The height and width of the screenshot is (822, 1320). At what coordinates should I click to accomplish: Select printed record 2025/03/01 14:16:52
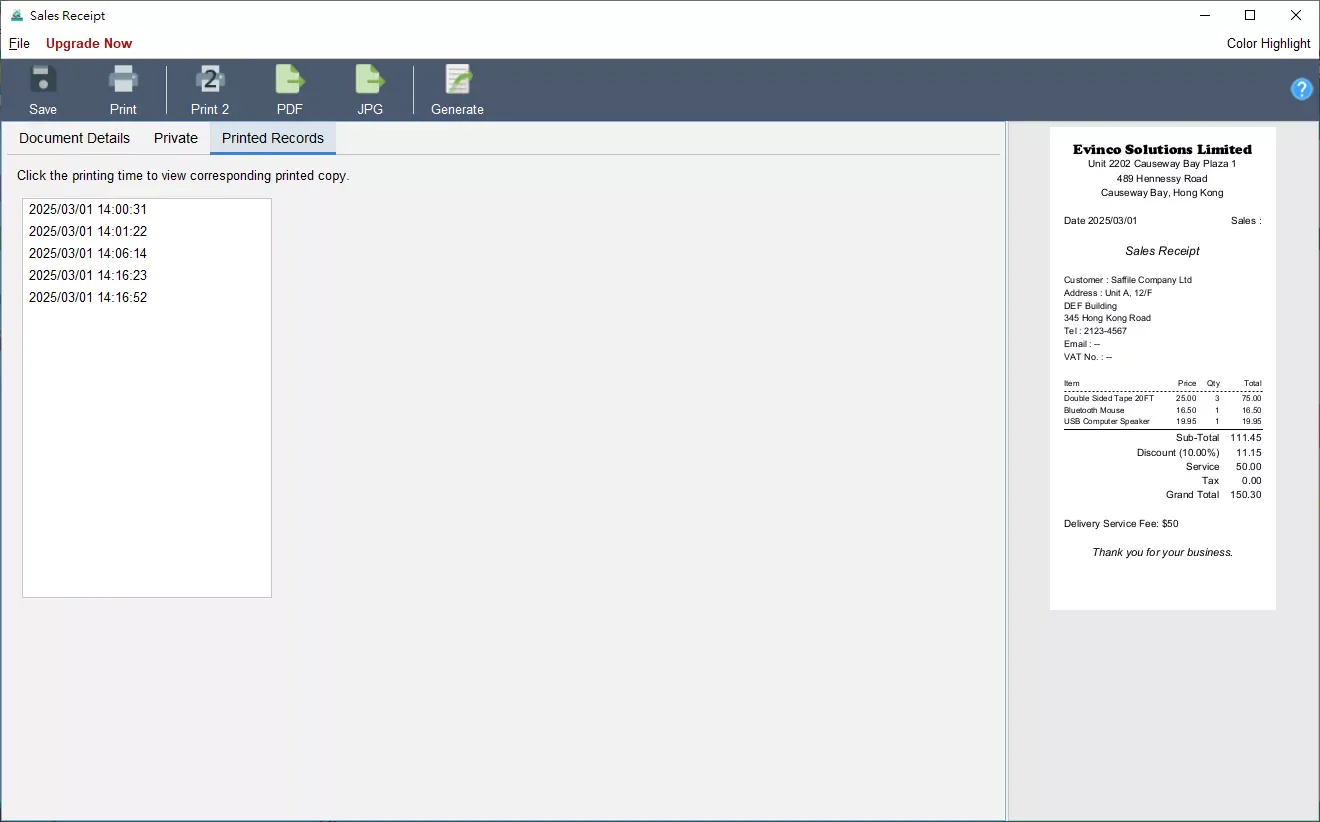147,298
